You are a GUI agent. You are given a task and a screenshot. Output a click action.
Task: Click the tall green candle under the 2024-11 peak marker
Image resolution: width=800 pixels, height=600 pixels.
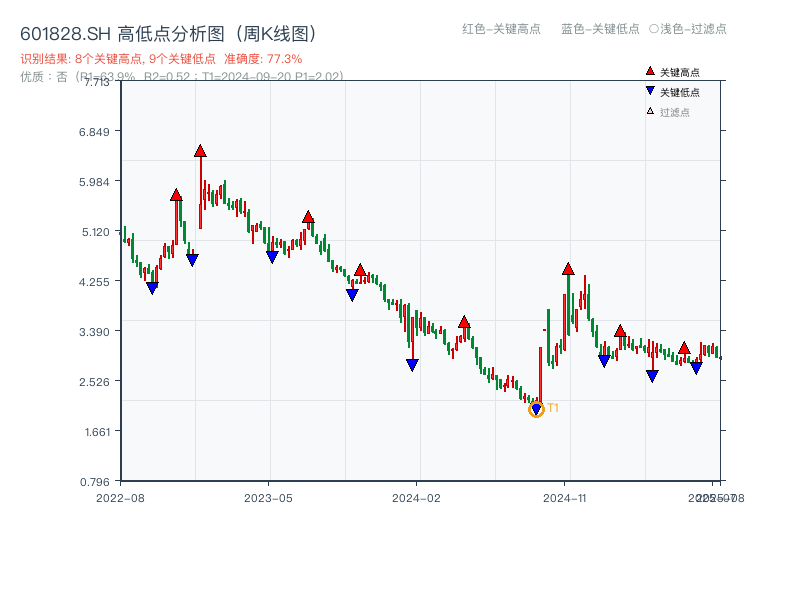point(568,305)
